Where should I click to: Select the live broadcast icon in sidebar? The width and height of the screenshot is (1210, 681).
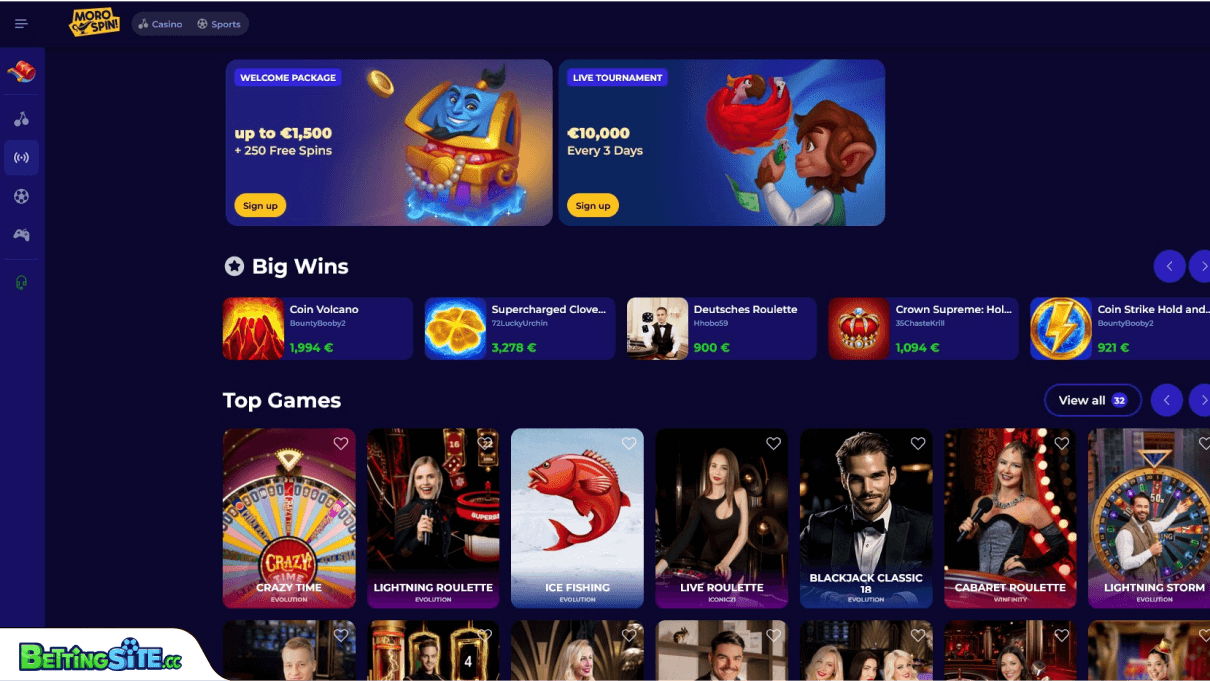pos(21,158)
